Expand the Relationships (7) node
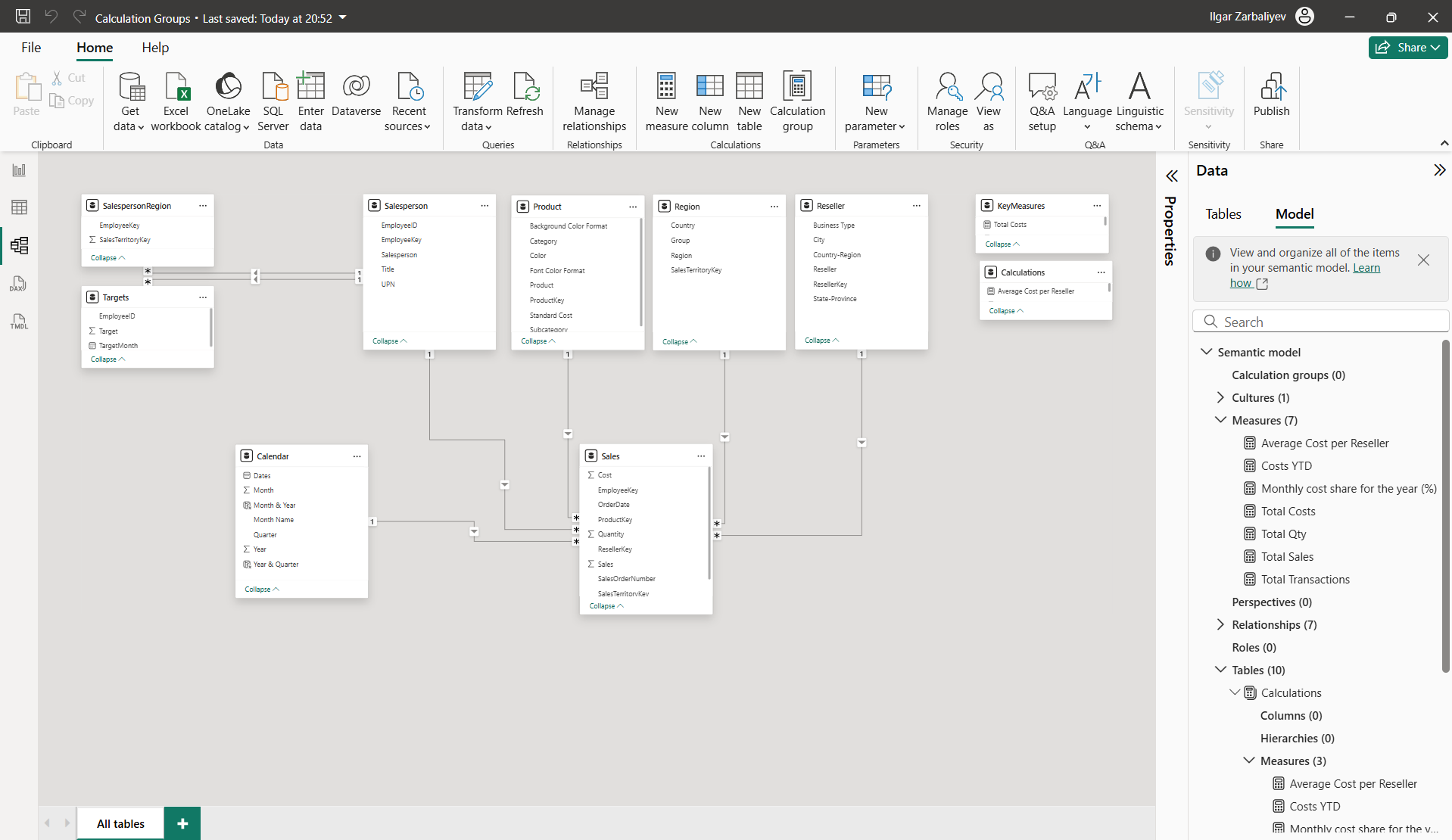1452x840 pixels. tap(1220, 624)
